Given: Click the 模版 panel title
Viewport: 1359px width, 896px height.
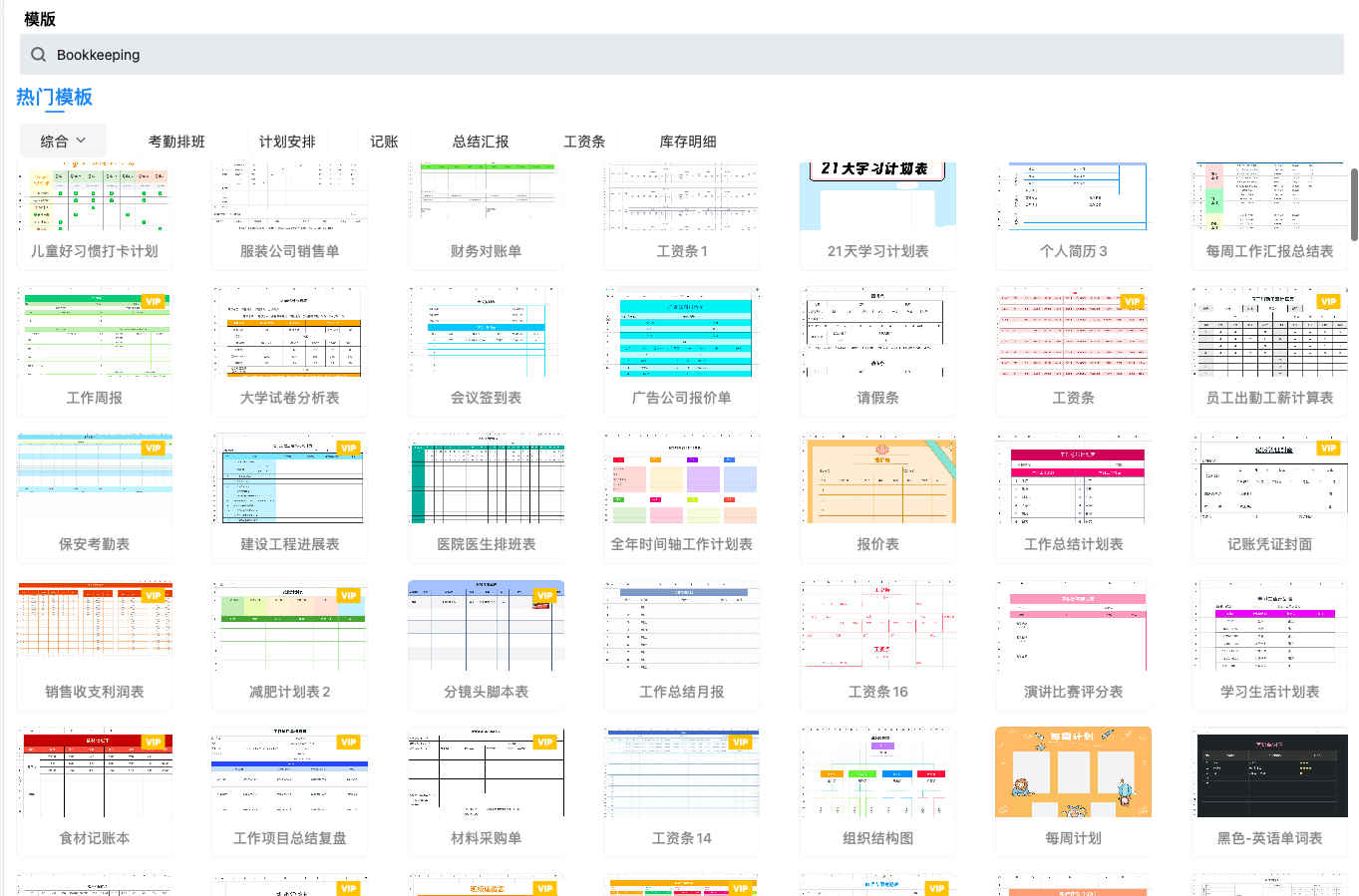Looking at the screenshot, I should pyautogui.click(x=40, y=19).
